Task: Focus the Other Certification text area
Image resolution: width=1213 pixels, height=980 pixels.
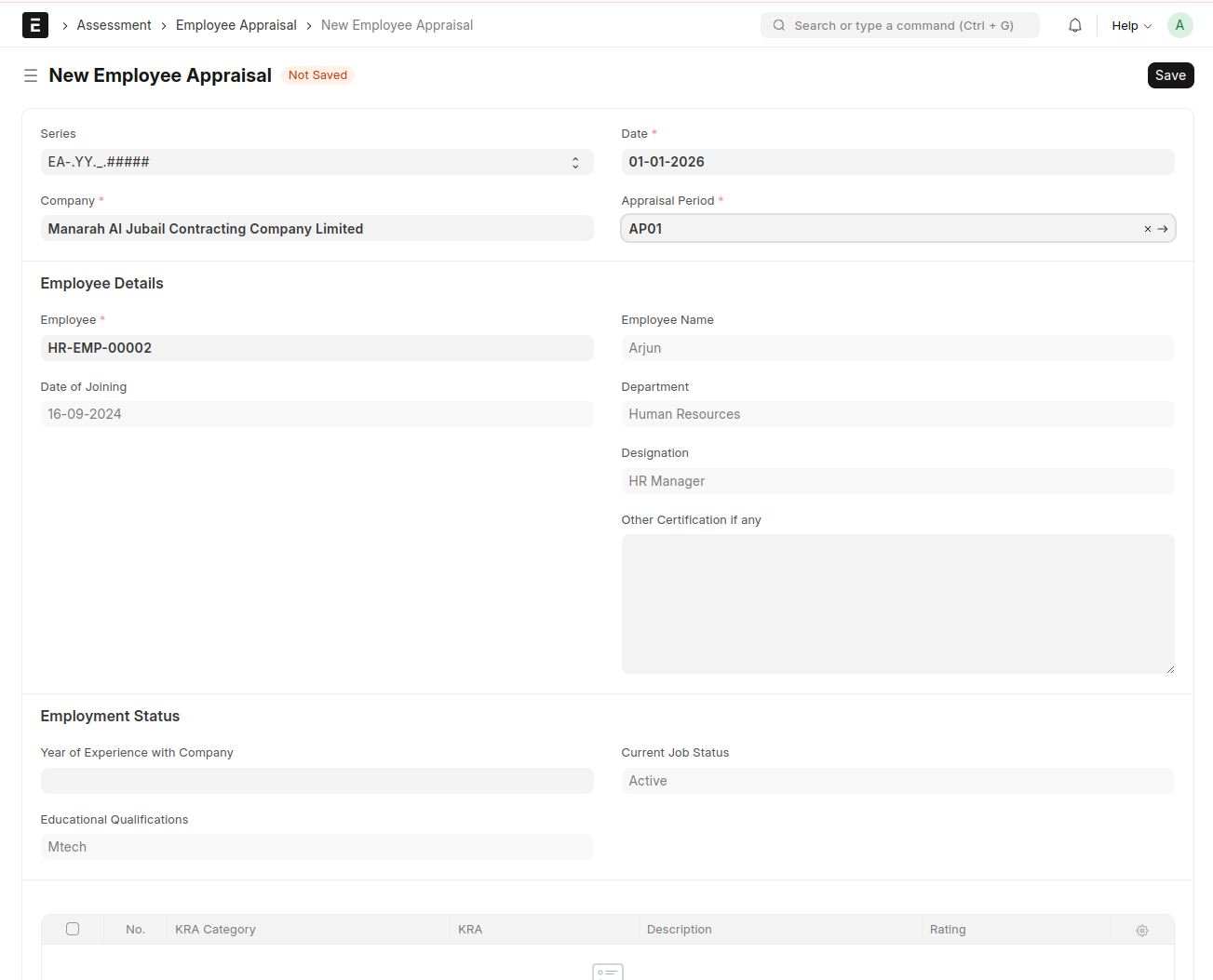Action: pyautogui.click(x=896, y=603)
